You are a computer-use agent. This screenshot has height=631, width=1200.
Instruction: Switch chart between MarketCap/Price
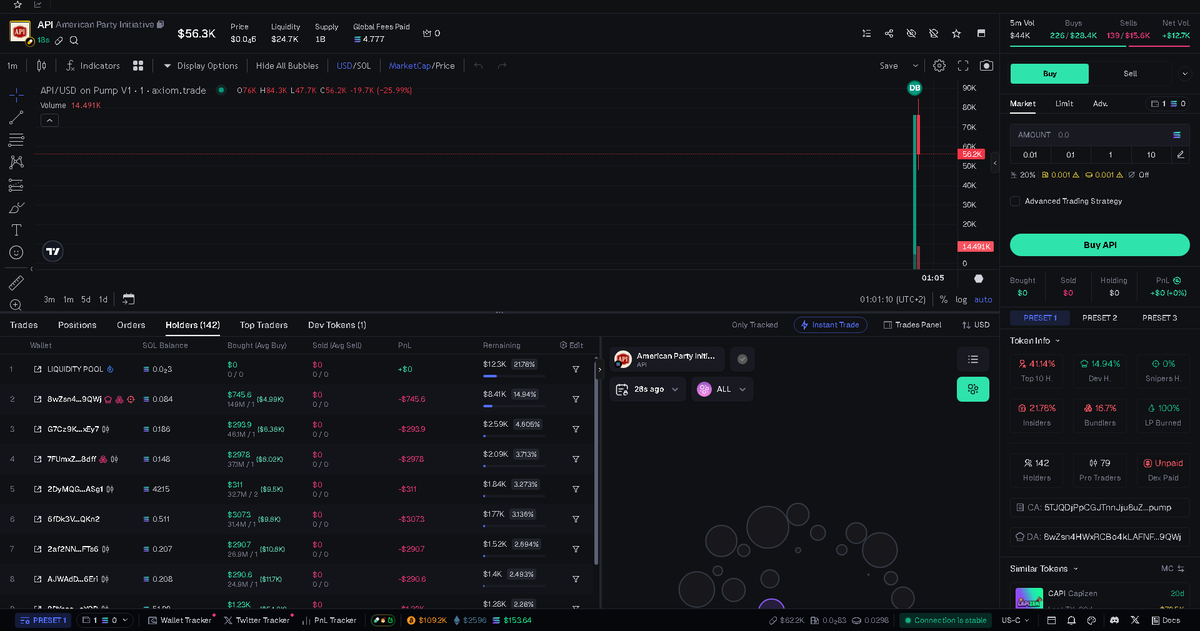tap(421, 66)
